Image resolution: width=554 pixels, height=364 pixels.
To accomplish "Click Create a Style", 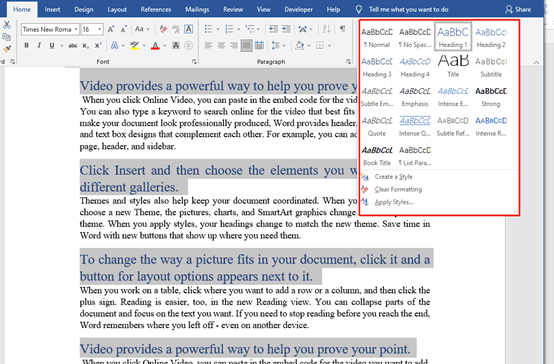I will click(393, 177).
